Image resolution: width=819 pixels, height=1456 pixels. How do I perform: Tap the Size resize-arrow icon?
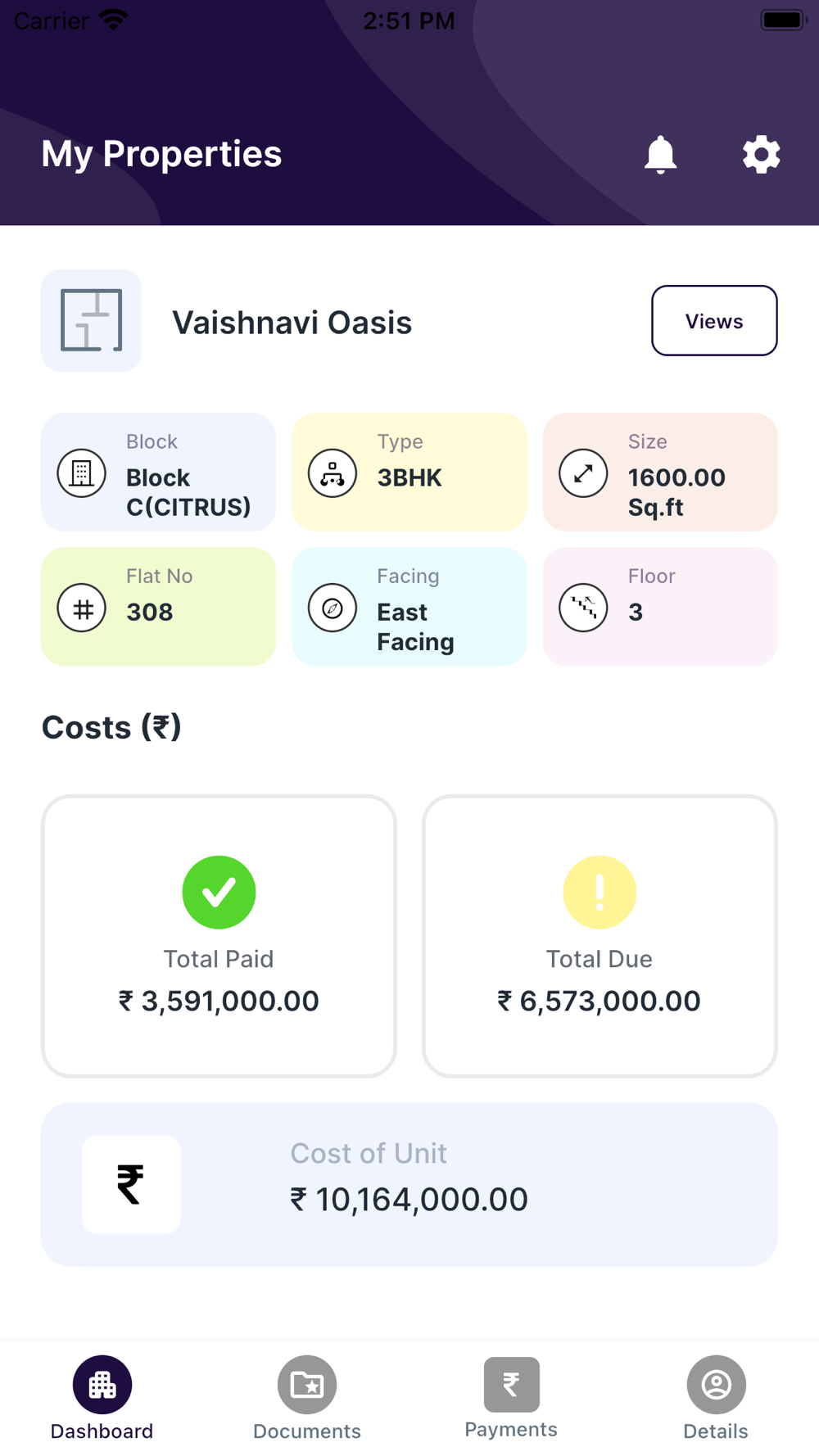pyautogui.click(x=583, y=473)
